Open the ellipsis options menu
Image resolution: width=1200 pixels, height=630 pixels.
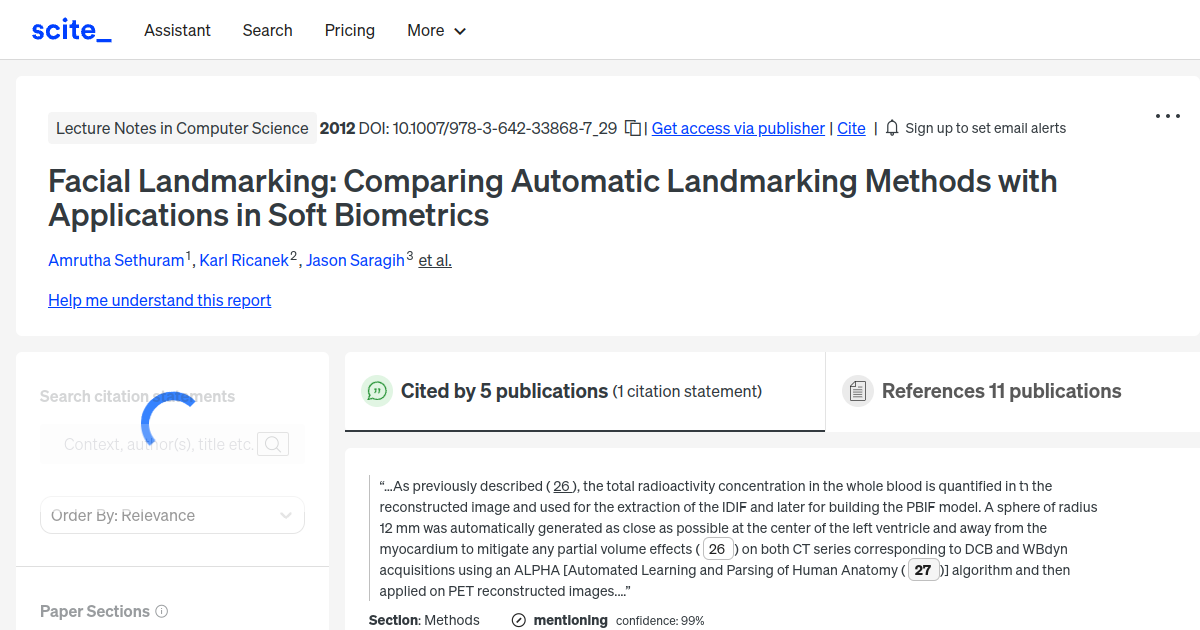pyautogui.click(x=1167, y=116)
